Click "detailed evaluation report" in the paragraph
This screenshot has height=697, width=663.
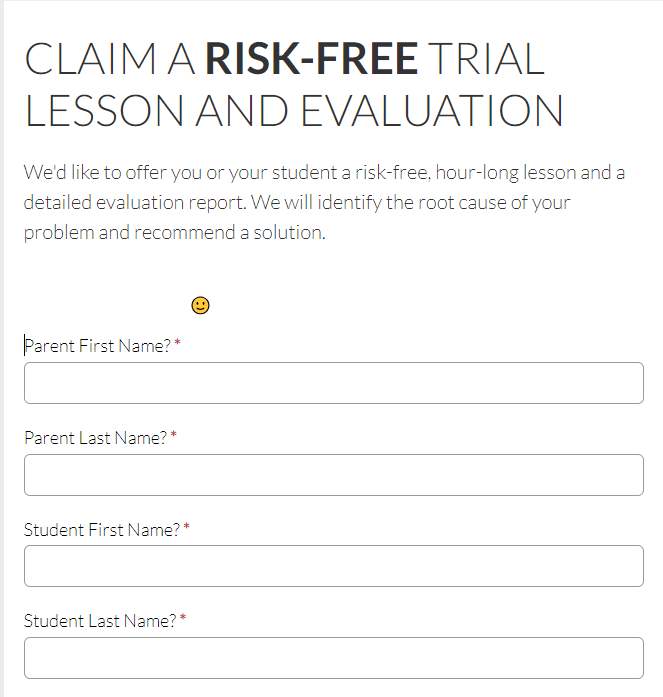tap(135, 203)
